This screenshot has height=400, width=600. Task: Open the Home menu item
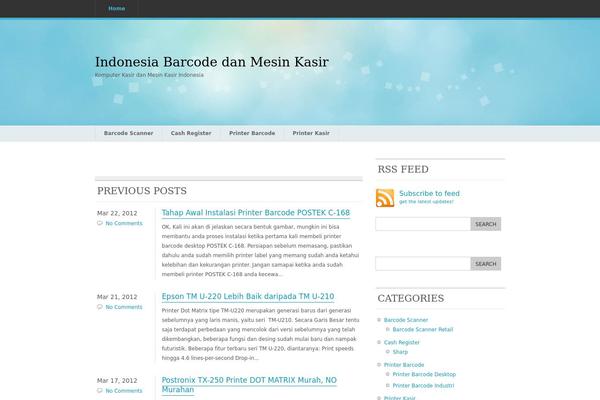[116, 8]
